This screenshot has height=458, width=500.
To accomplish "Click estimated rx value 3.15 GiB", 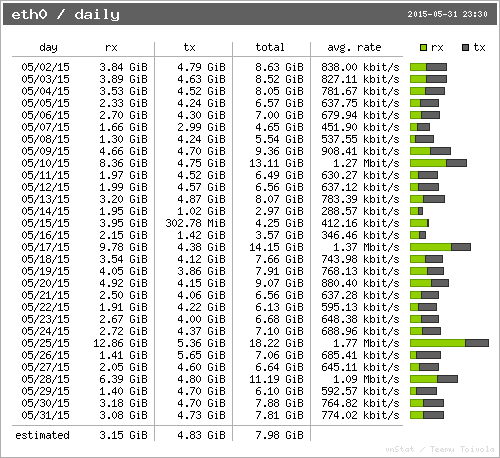I will pyautogui.click(x=123, y=435).
